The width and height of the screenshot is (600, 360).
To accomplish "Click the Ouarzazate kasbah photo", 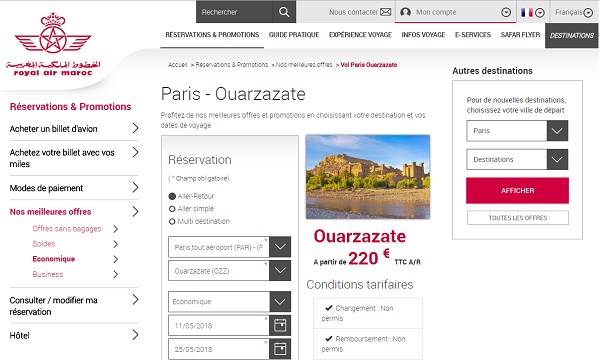I will coord(368,177).
